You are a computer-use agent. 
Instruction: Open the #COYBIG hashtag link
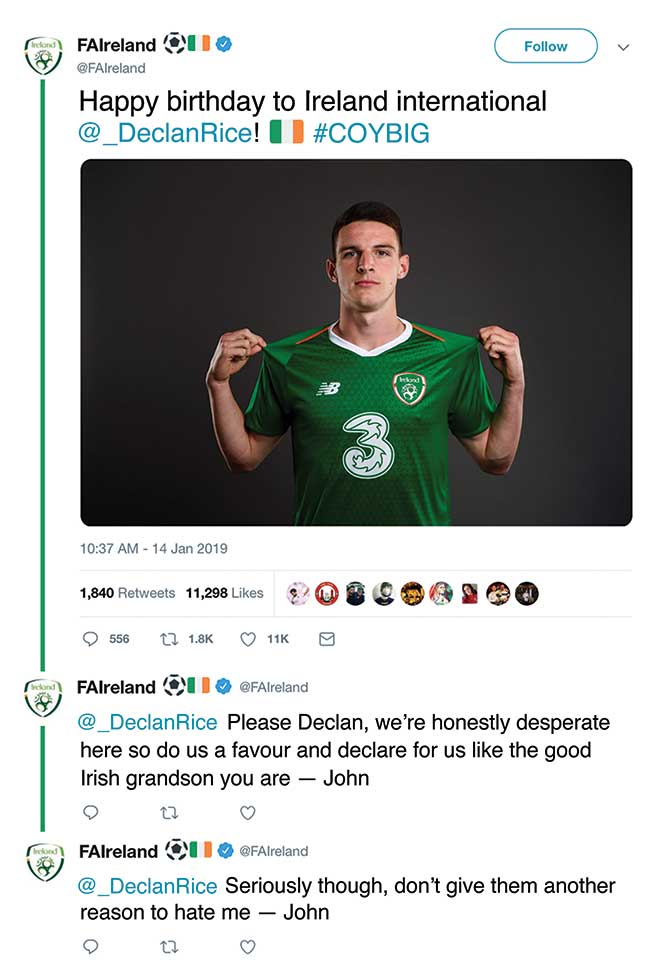point(371,133)
